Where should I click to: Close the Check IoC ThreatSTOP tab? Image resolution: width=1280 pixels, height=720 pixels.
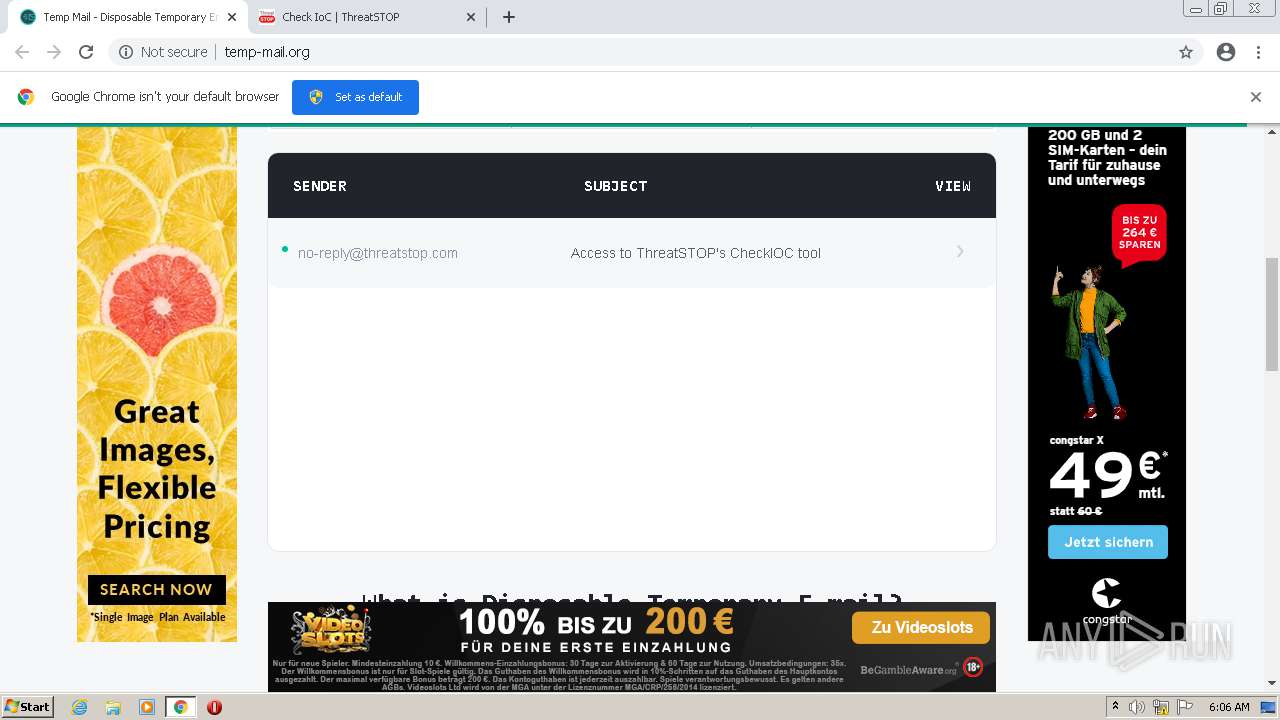(471, 17)
